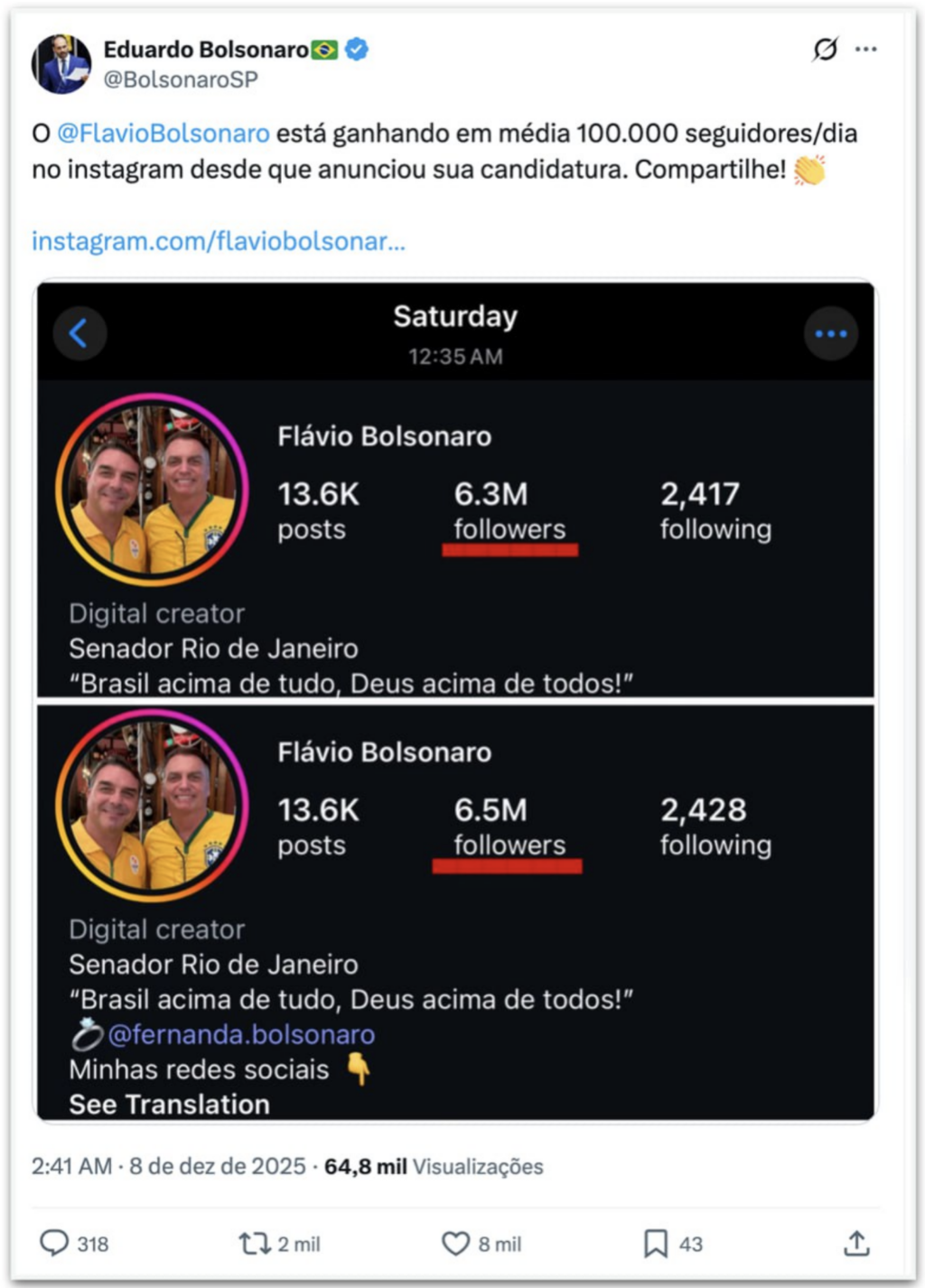Click the reply comment icon
Screen dimensions: 925x1288
tap(54, 1243)
